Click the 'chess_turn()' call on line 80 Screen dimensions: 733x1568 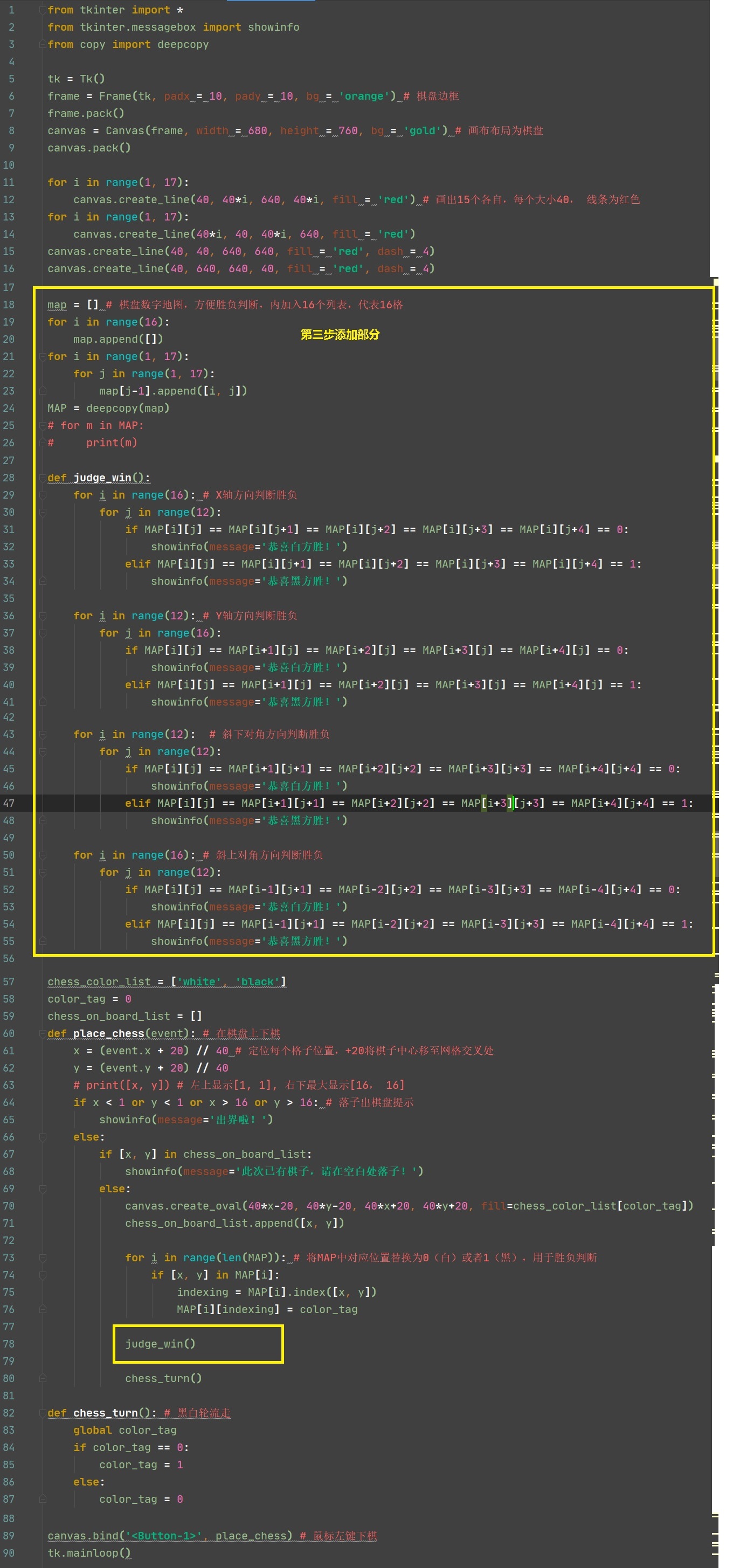(163, 1378)
